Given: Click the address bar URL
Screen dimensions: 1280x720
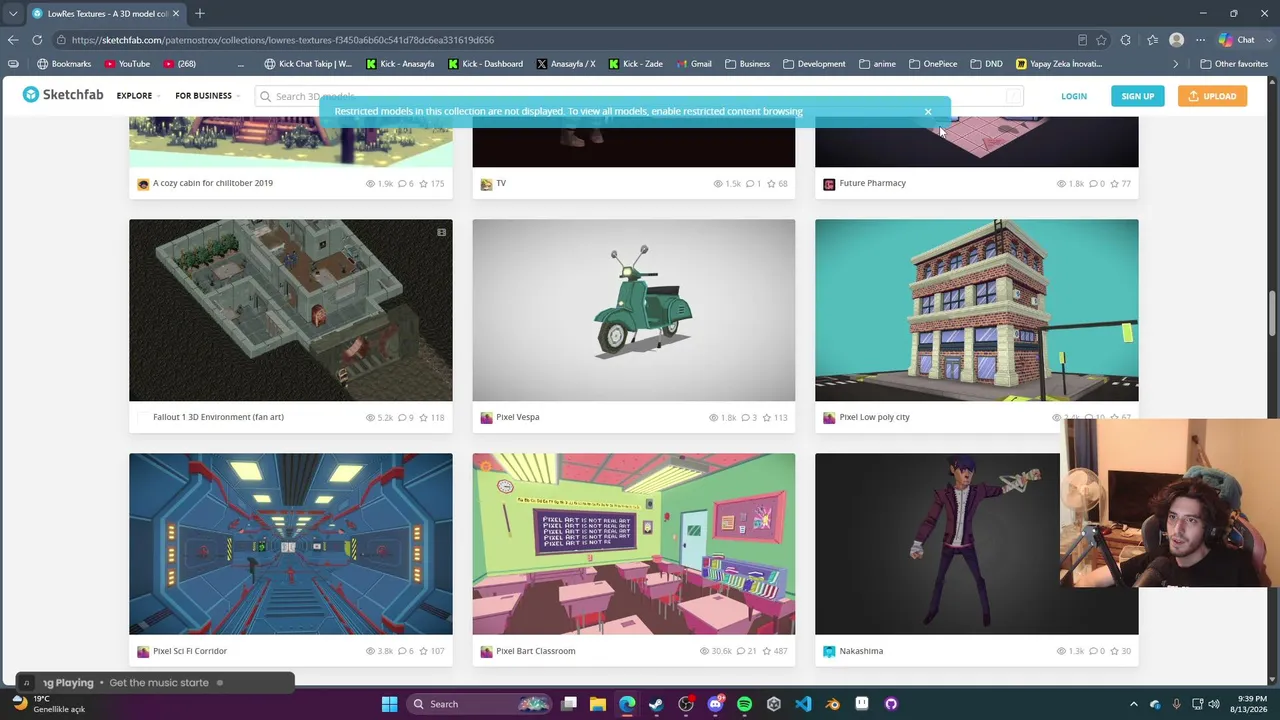Looking at the screenshot, I should coord(283,40).
